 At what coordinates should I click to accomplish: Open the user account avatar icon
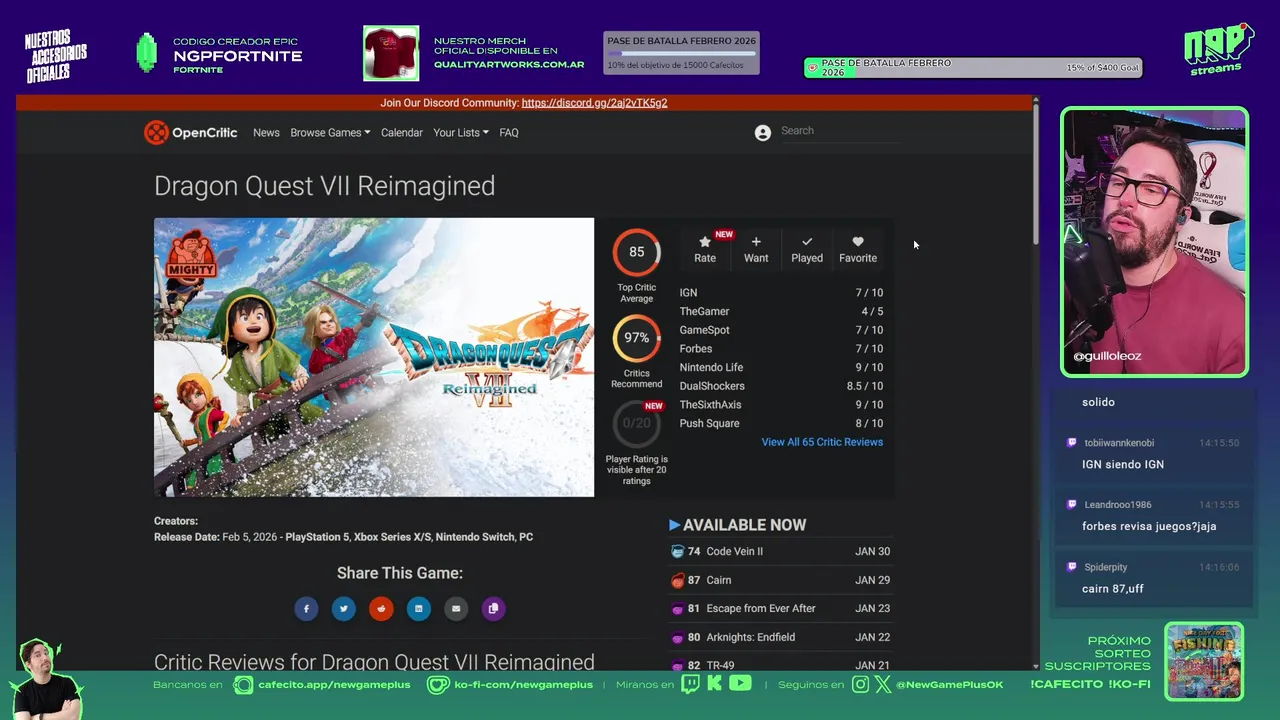[763, 133]
